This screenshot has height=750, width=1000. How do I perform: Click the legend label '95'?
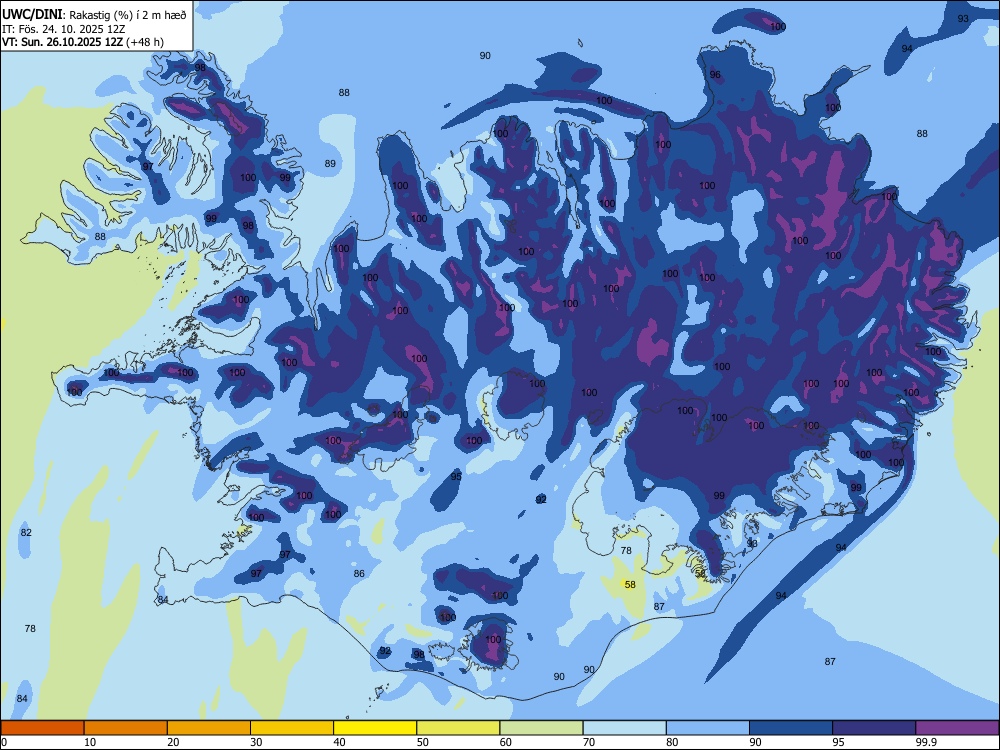(839, 742)
